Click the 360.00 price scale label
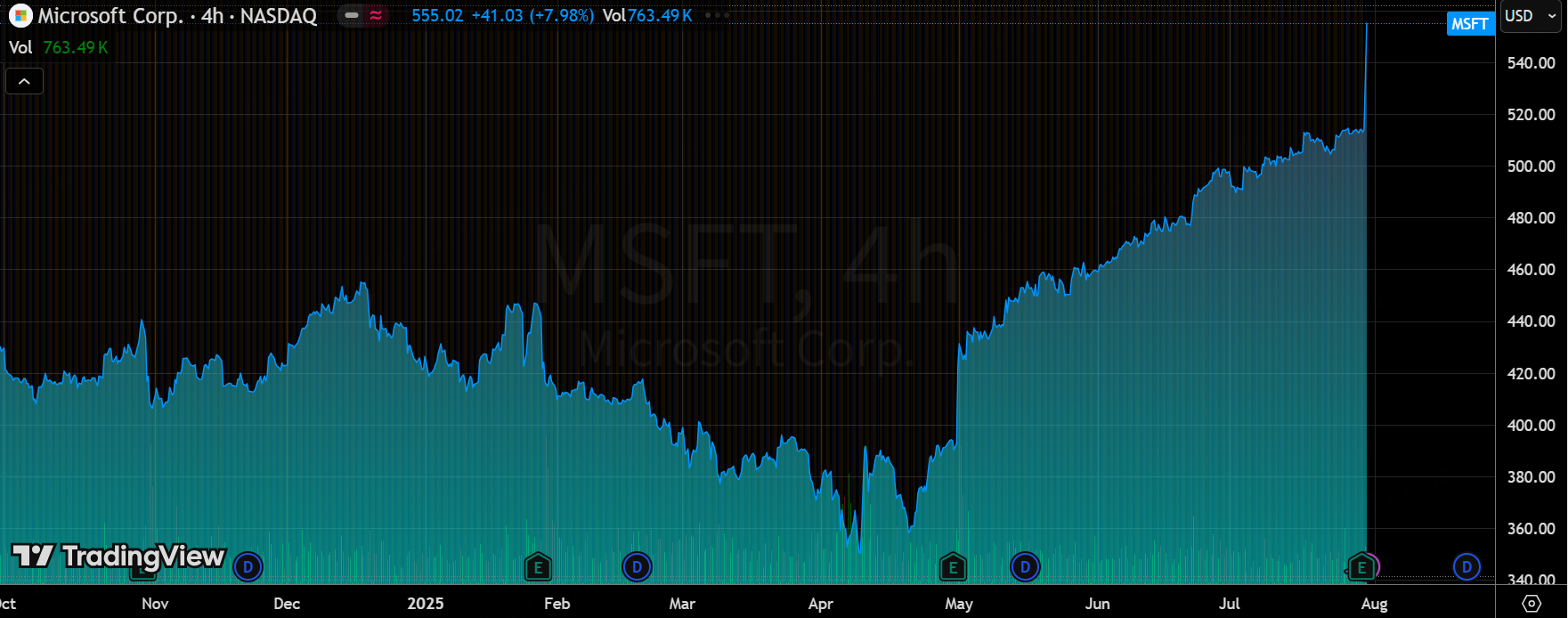The image size is (1568, 618). [x=1531, y=529]
